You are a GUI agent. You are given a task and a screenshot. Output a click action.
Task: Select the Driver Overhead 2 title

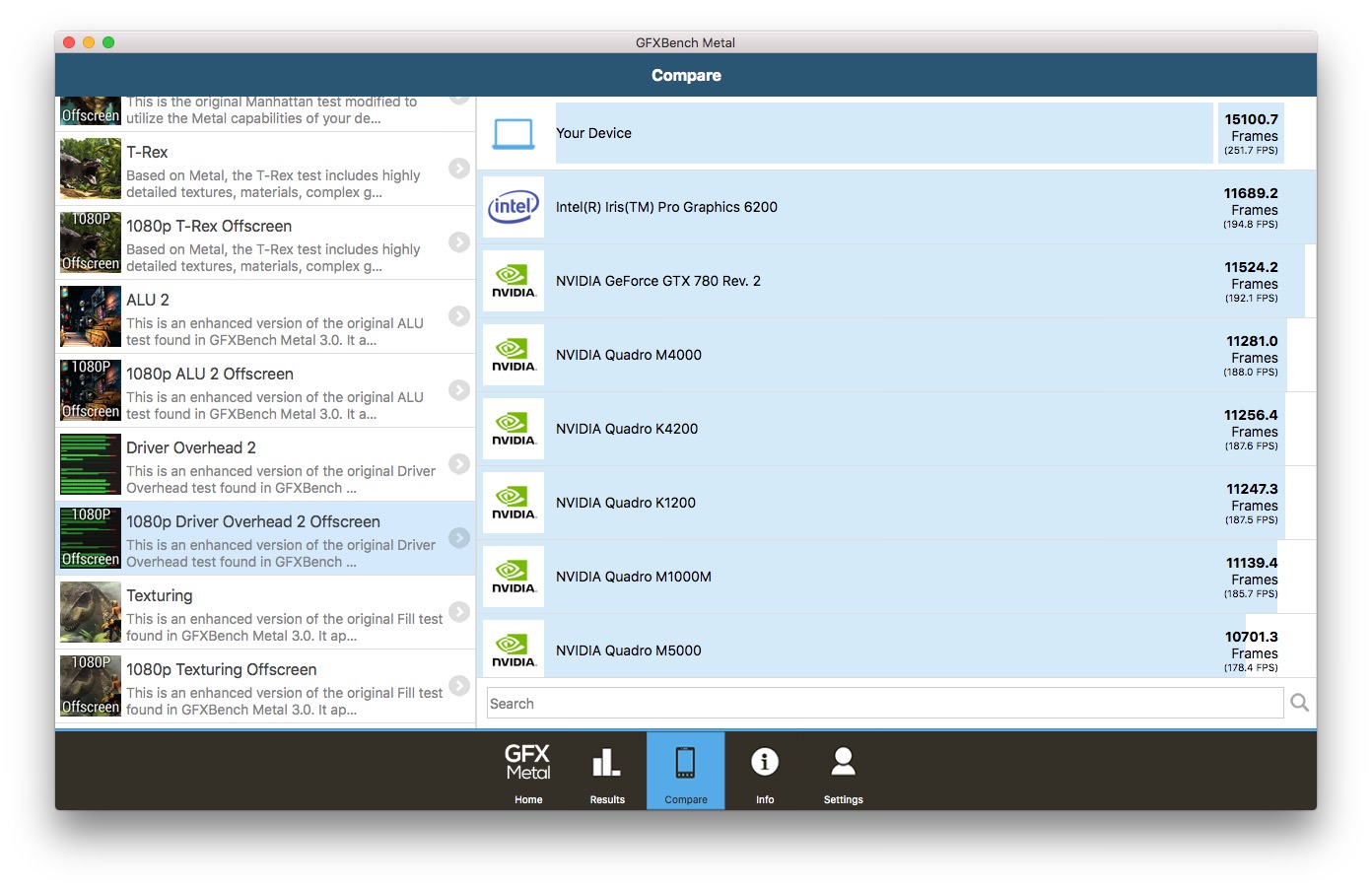click(191, 448)
